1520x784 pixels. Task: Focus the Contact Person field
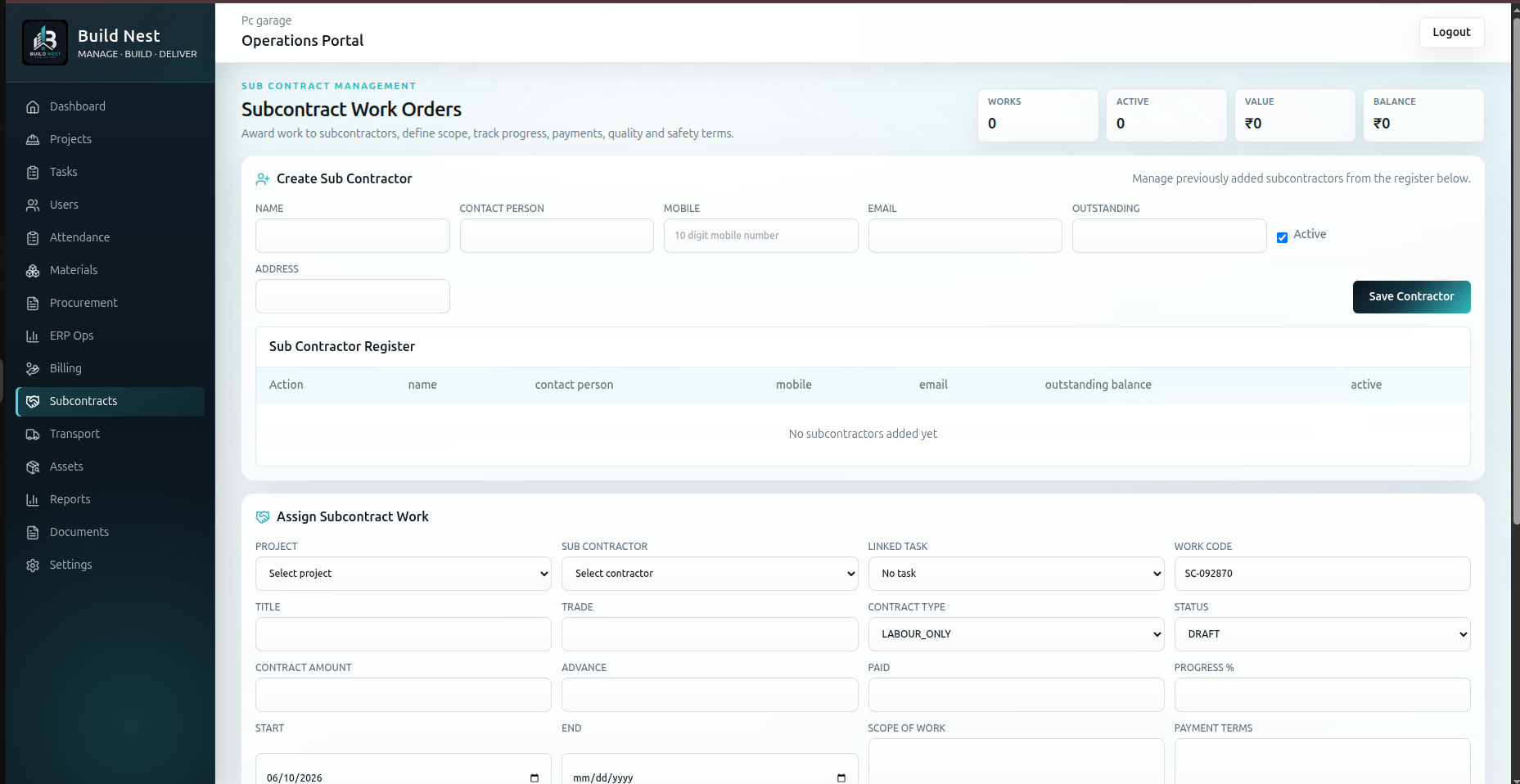coord(557,236)
